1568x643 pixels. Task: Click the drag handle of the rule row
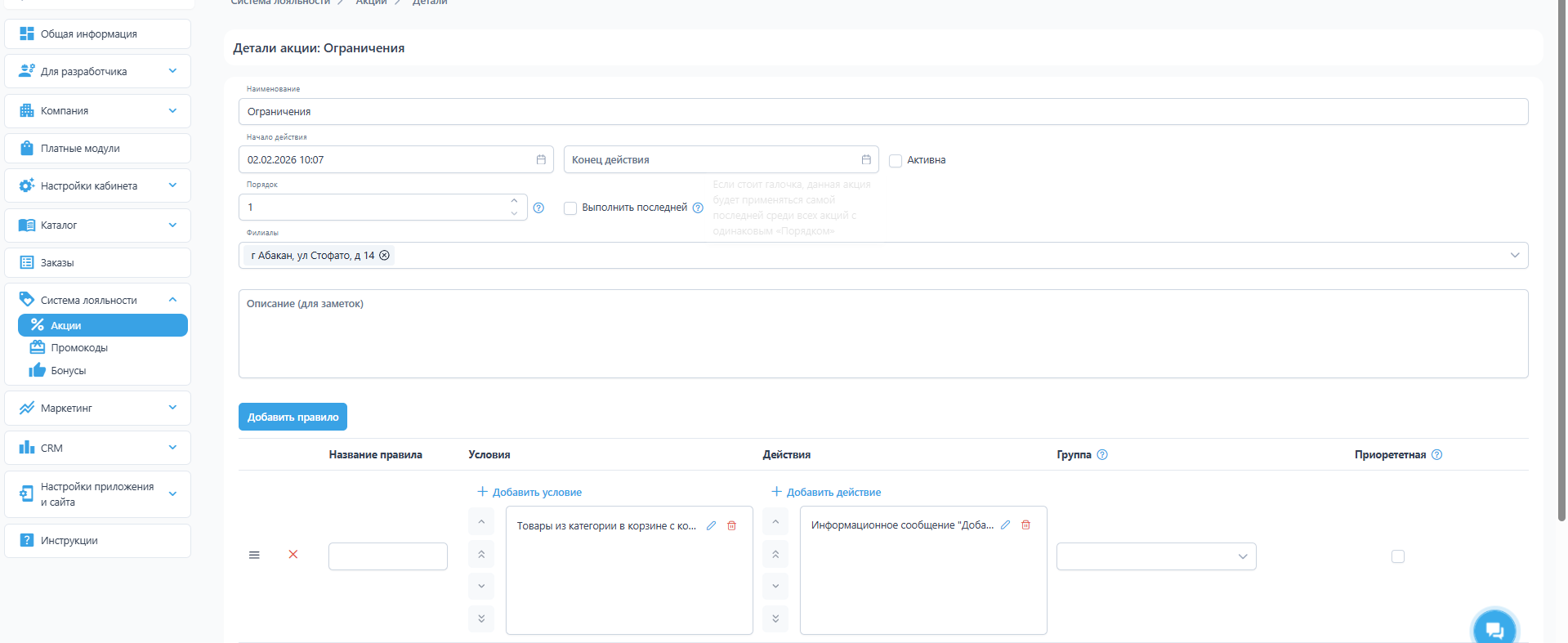(254, 555)
